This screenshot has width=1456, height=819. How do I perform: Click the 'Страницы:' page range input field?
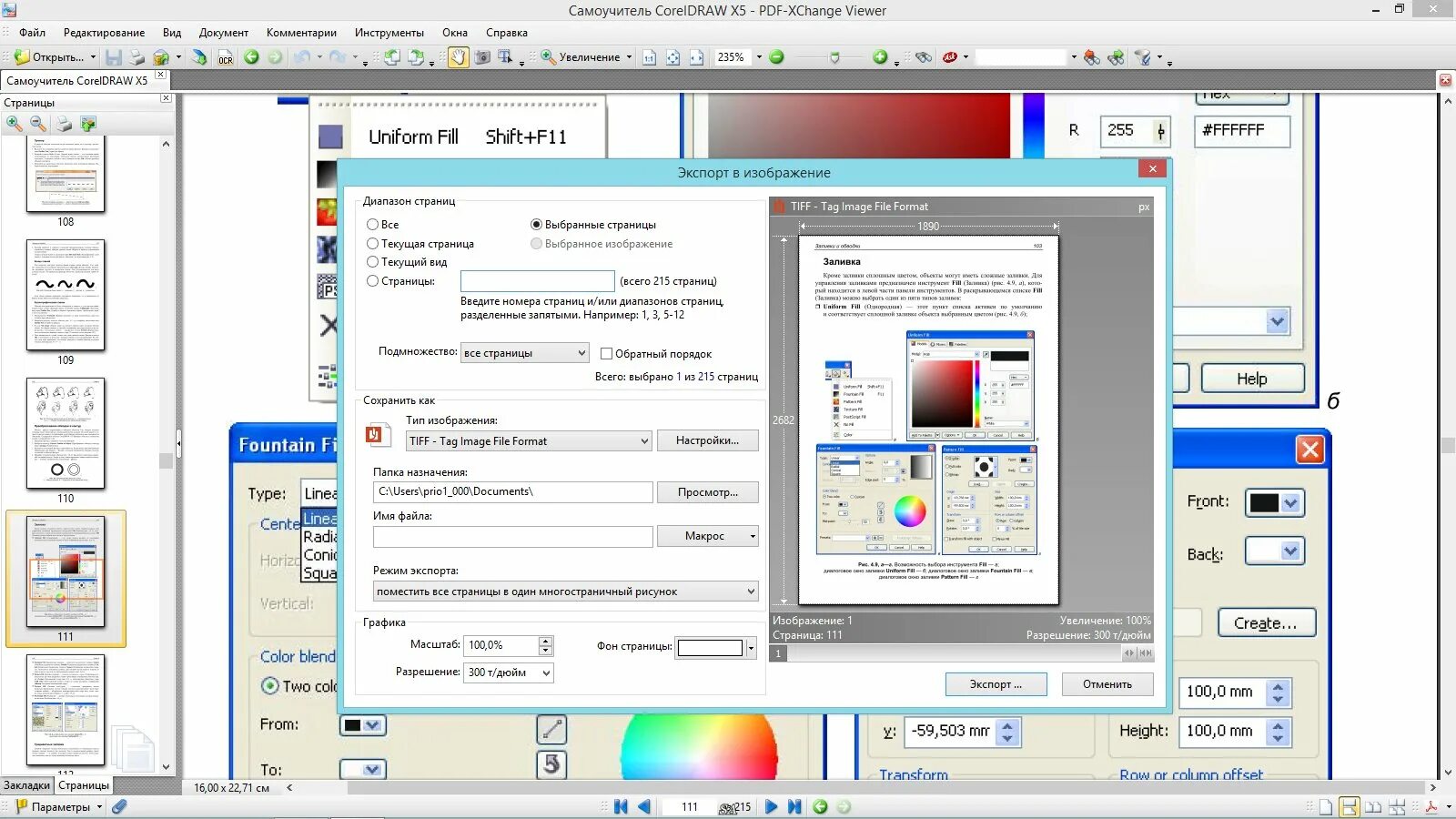pos(537,281)
